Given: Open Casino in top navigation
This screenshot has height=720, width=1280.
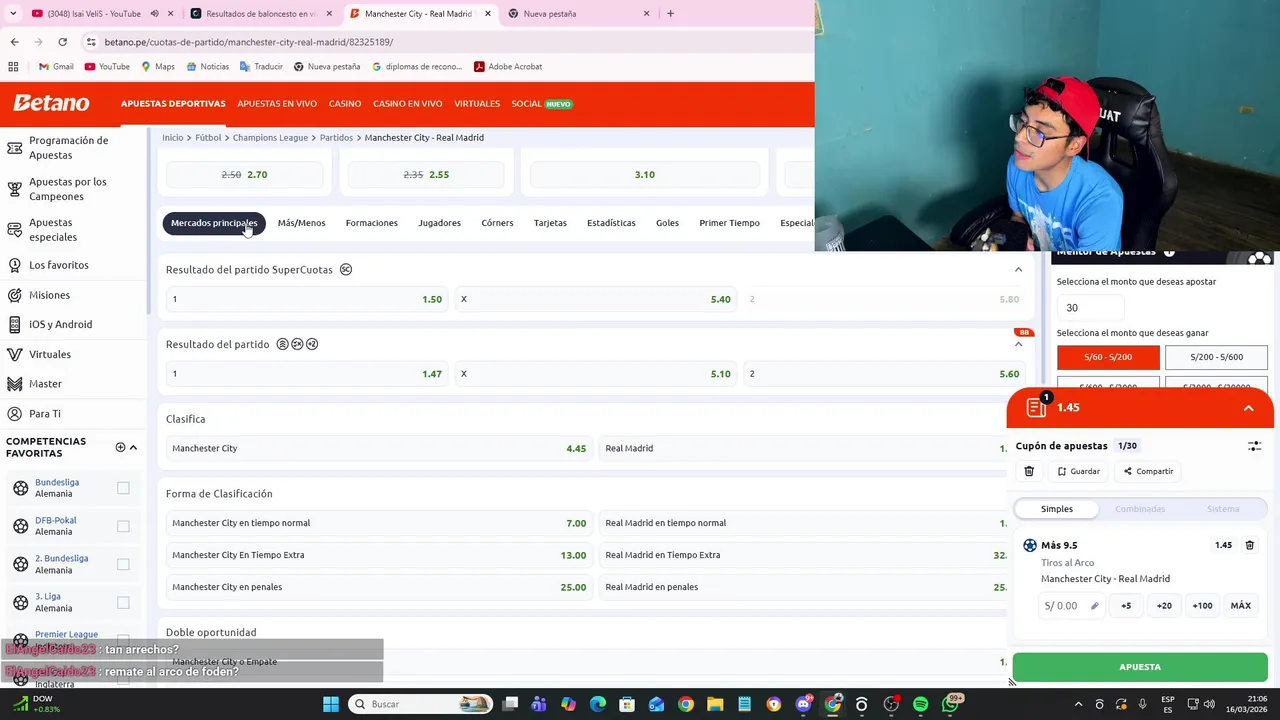Looking at the screenshot, I should pos(345,104).
